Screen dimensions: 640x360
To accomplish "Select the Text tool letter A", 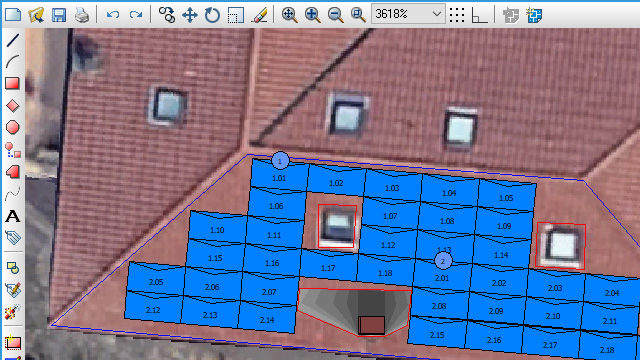I will point(13,216).
